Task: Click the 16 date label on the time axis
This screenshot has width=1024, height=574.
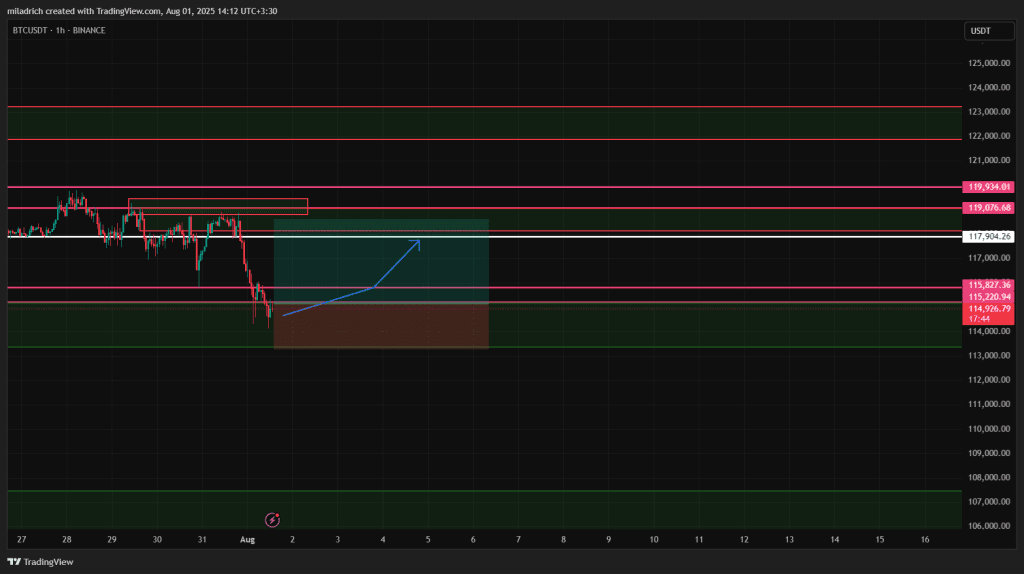Action: coord(925,539)
